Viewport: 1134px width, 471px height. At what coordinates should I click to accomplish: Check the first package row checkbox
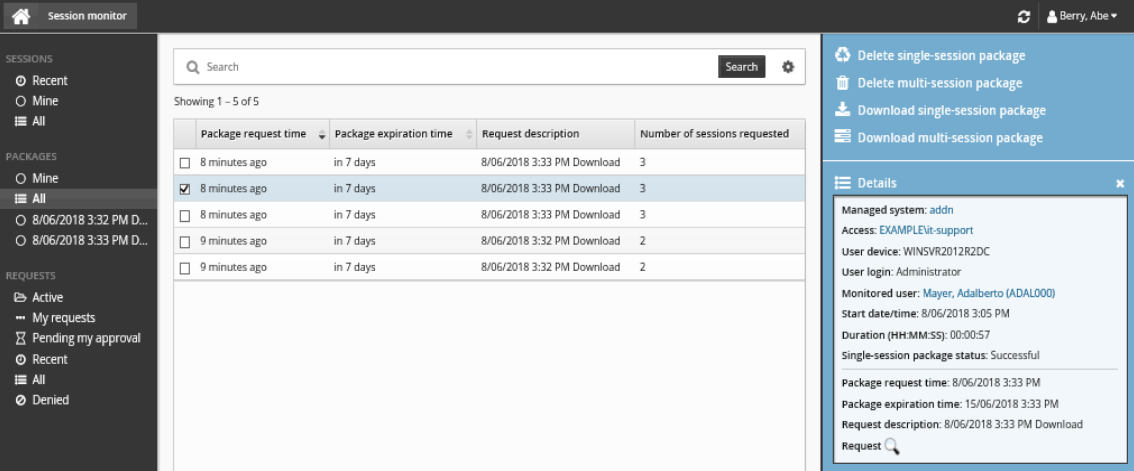[184, 162]
